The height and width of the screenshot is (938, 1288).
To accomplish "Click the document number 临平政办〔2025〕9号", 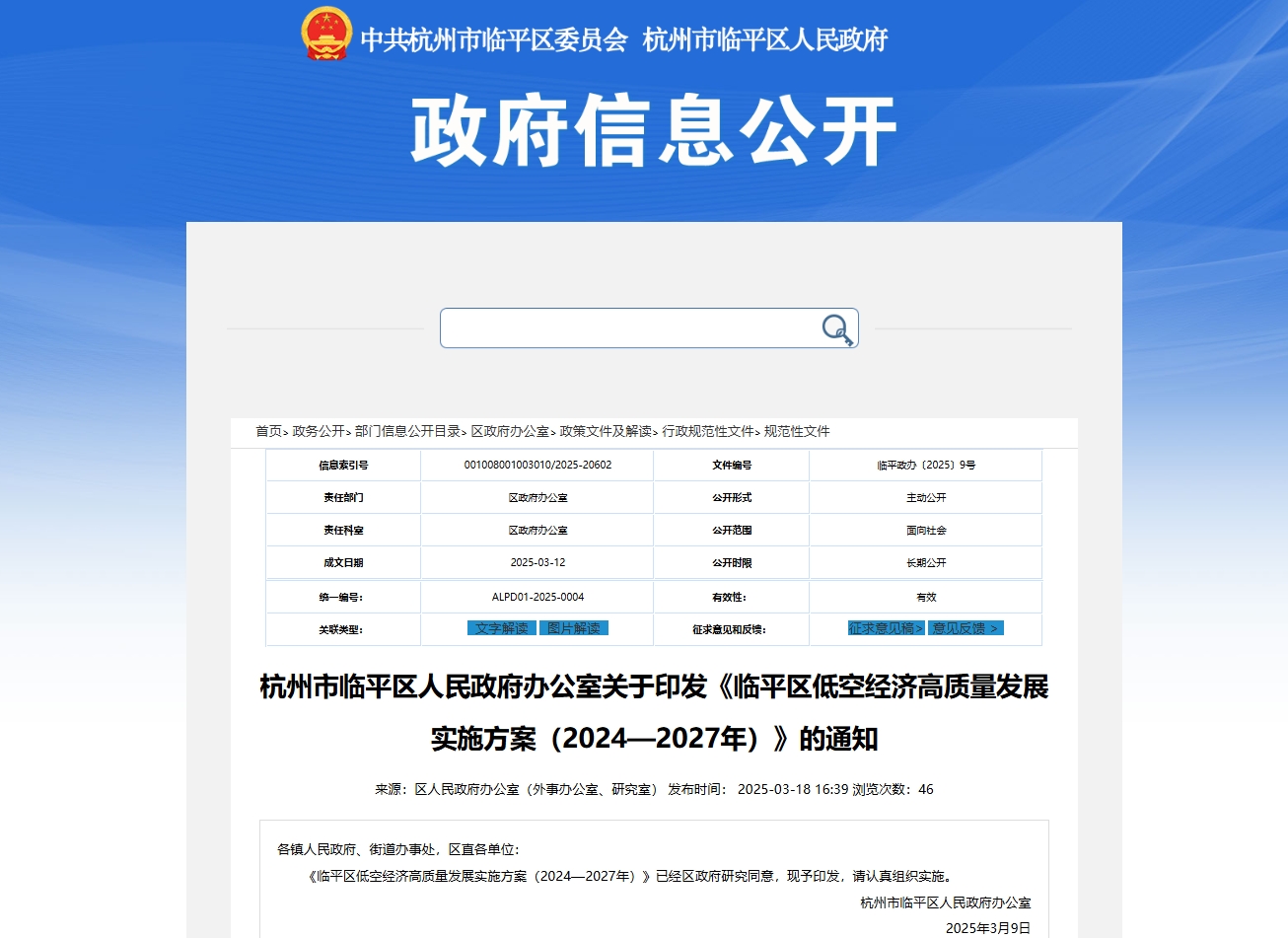I will (x=926, y=466).
